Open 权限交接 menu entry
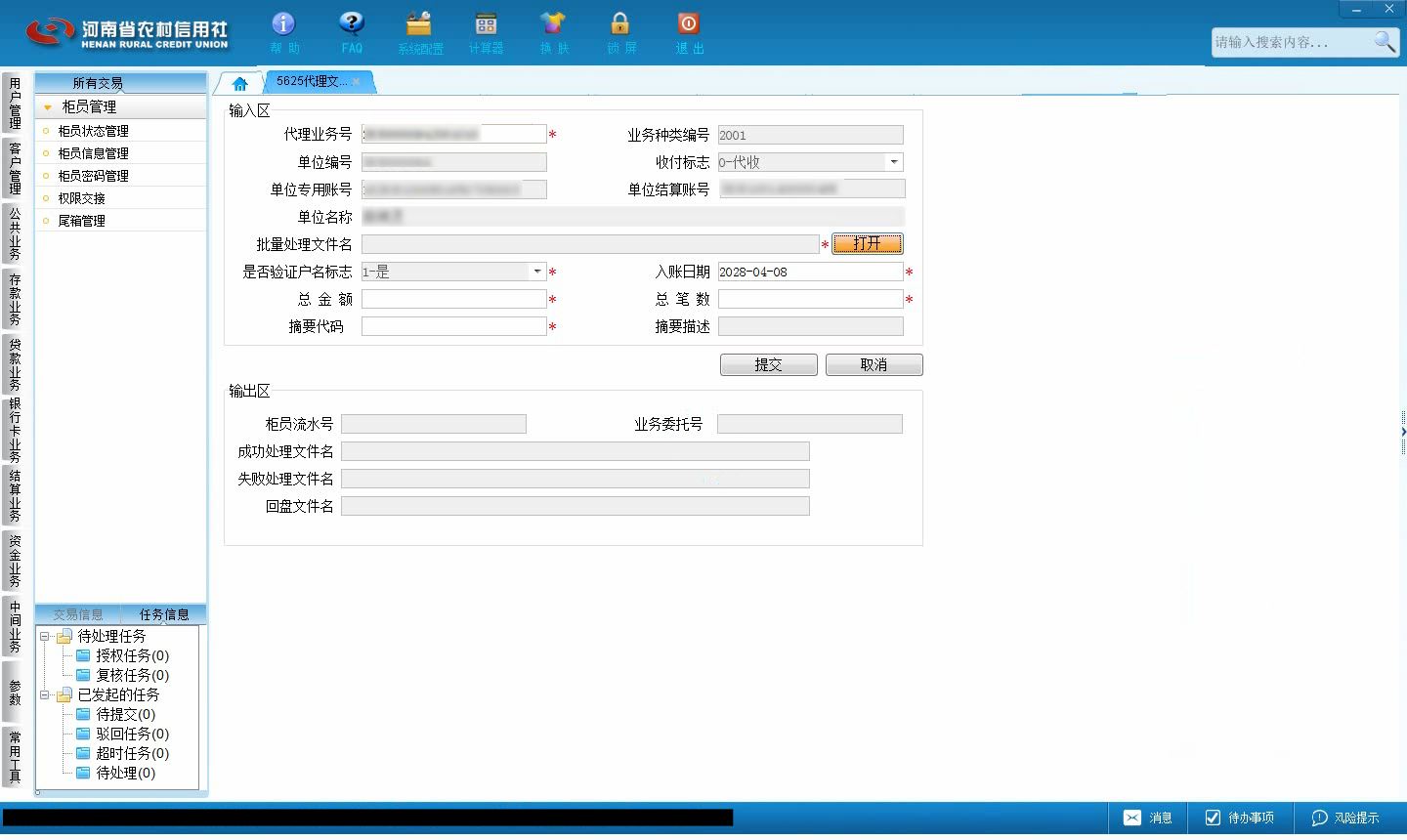The image size is (1407, 840). pos(121,198)
